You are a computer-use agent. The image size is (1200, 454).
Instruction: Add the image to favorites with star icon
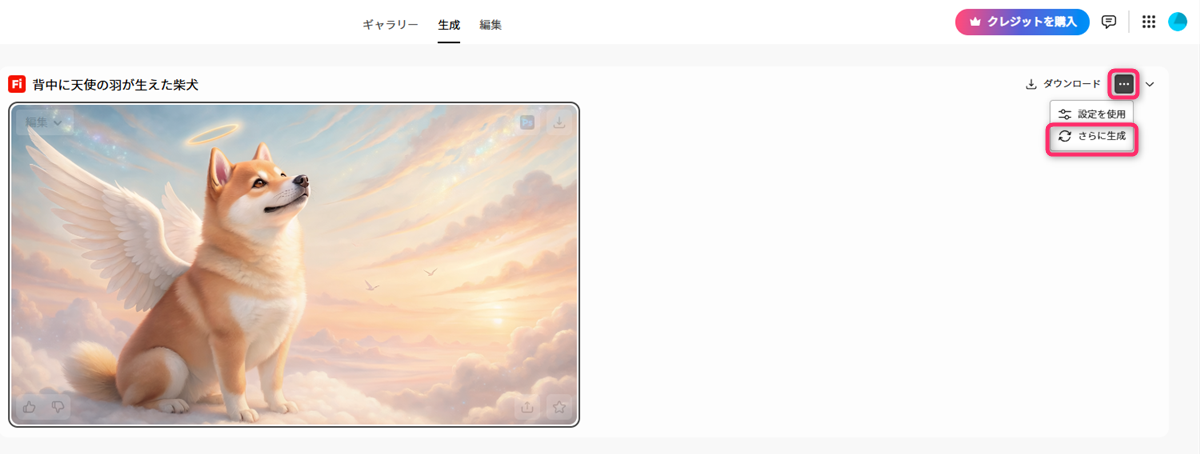(x=559, y=407)
